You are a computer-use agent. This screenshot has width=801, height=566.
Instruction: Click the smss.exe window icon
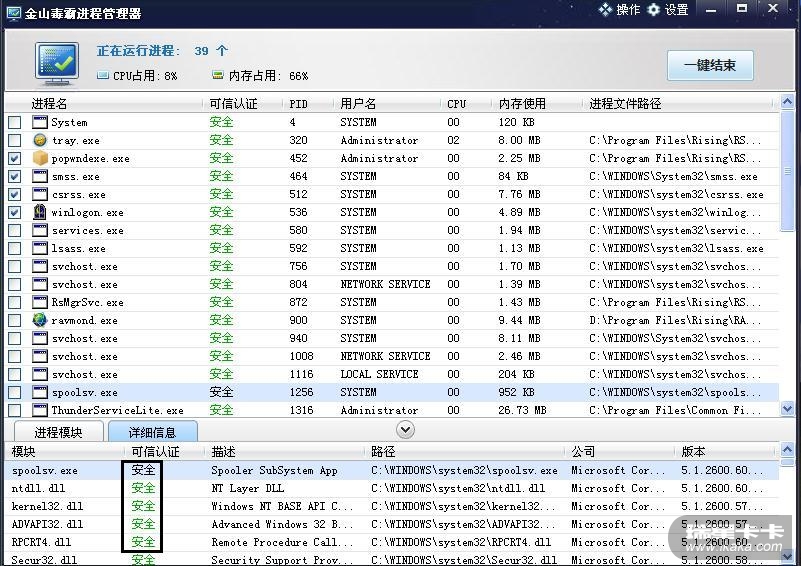(x=40, y=176)
